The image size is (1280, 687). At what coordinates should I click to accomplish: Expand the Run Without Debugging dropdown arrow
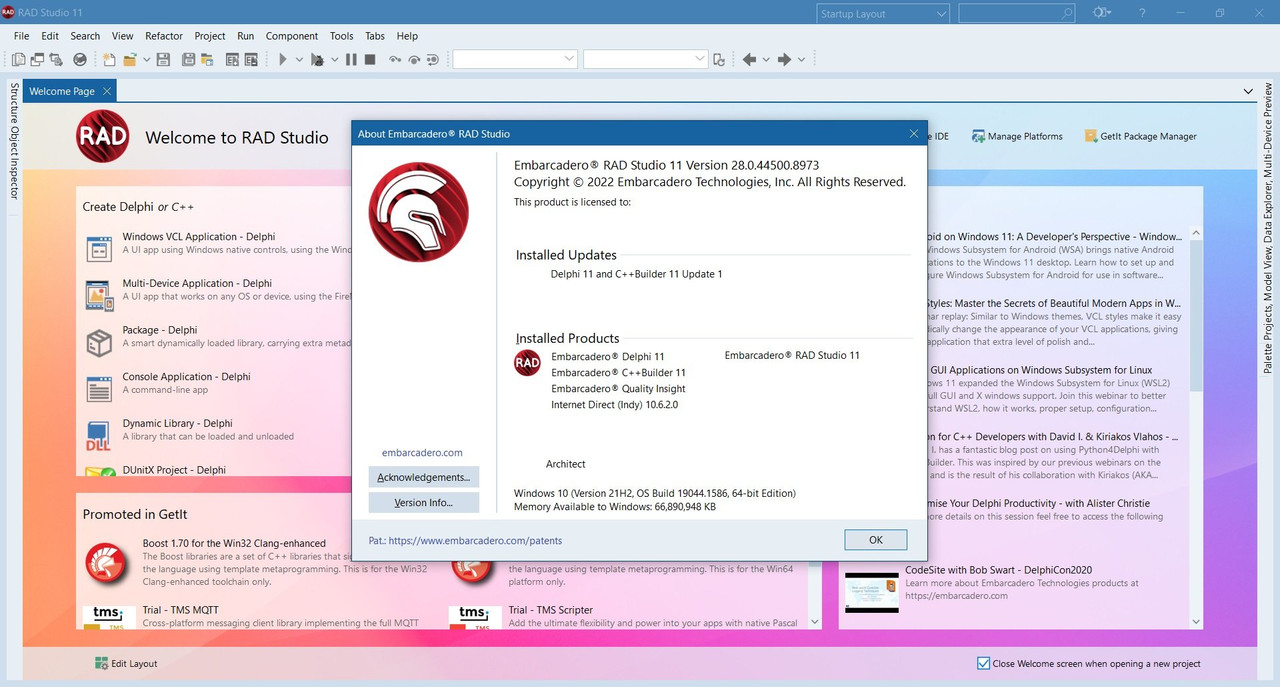[x=299, y=60]
